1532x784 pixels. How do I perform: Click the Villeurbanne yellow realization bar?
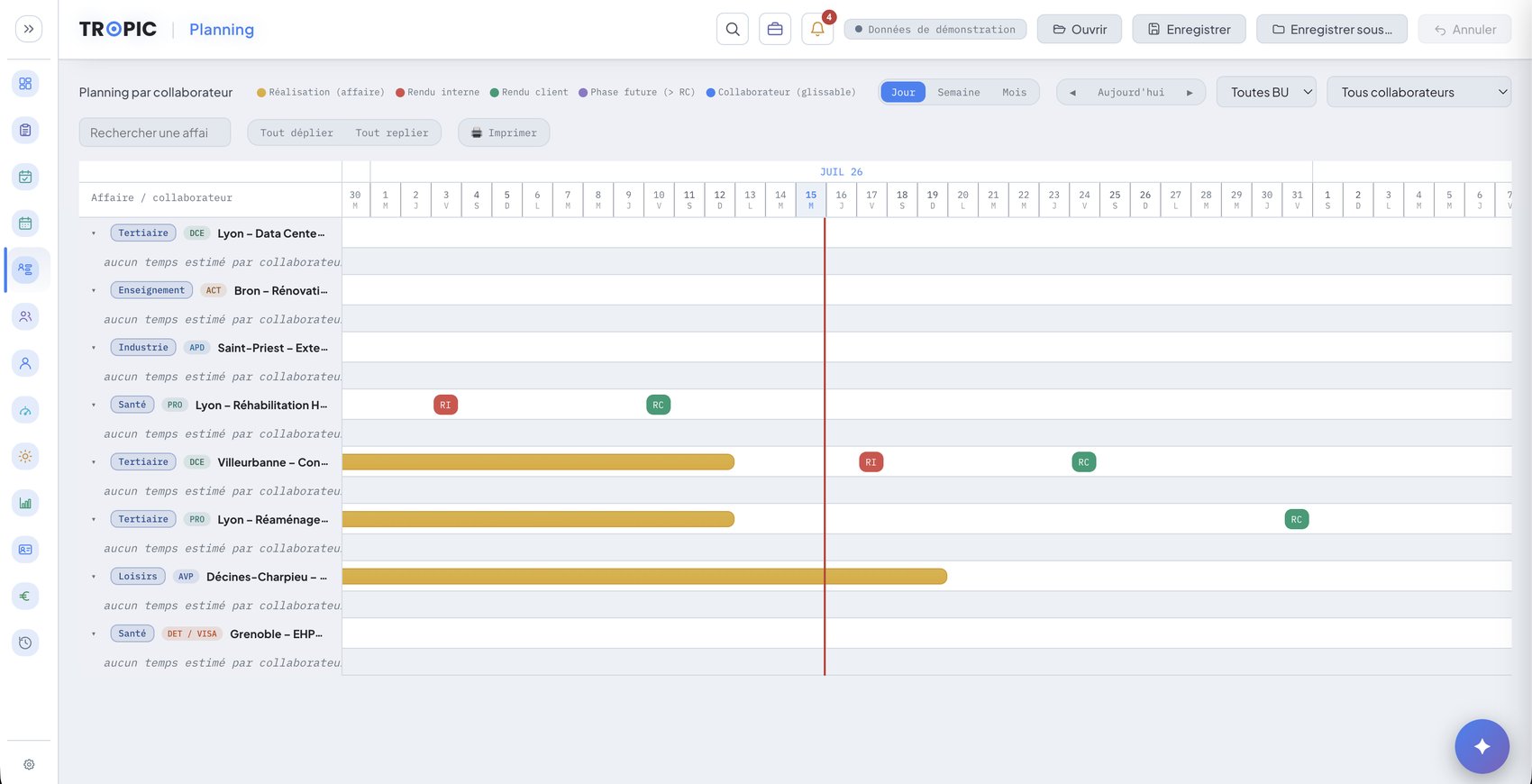[x=538, y=462]
